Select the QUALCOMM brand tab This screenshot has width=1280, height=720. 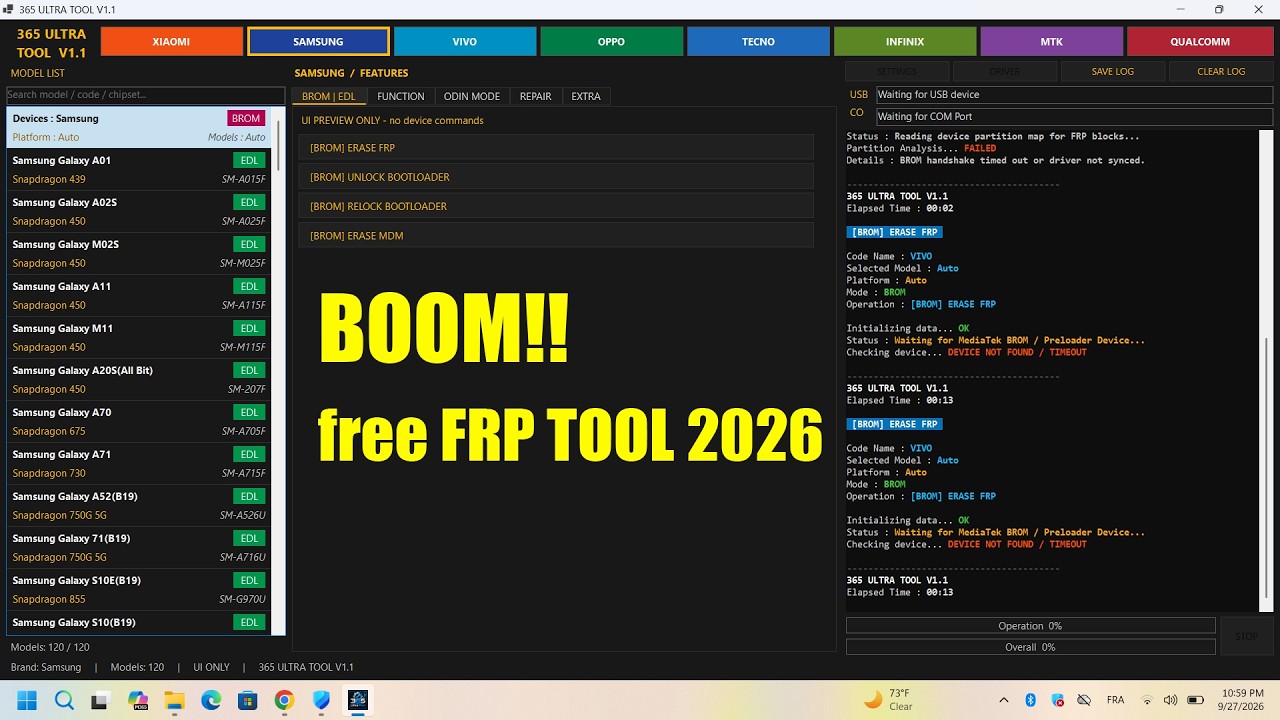pos(1199,42)
